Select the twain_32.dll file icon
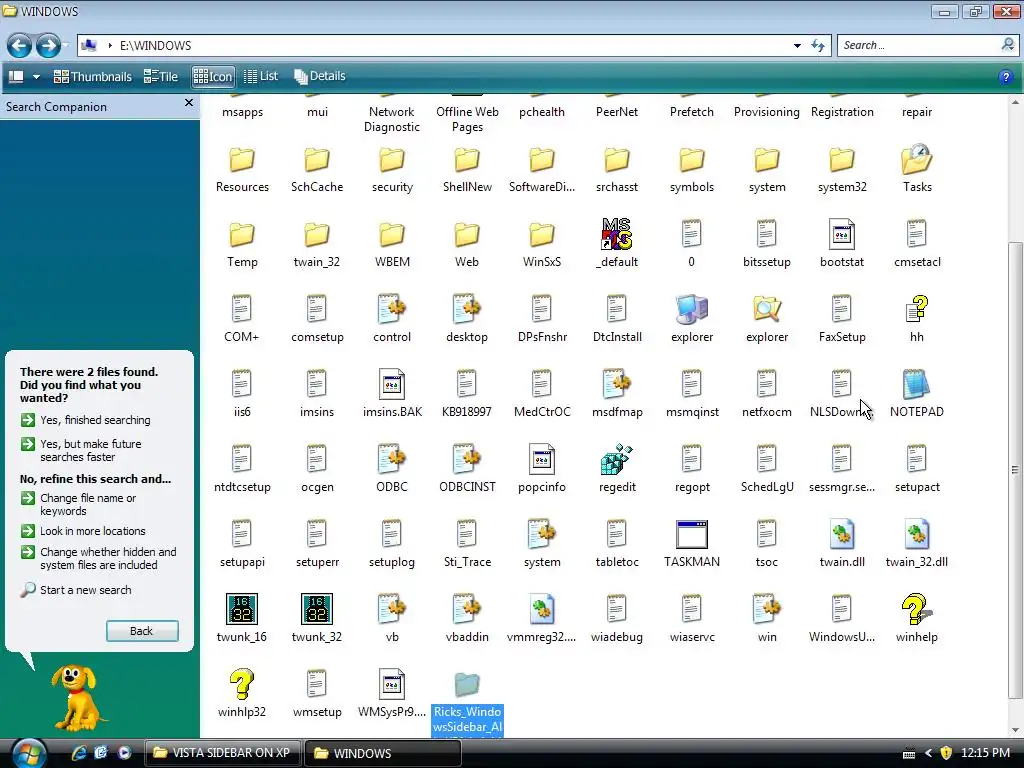Image resolution: width=1024 pixels, height=768 pixels. [x=916, y=534]
